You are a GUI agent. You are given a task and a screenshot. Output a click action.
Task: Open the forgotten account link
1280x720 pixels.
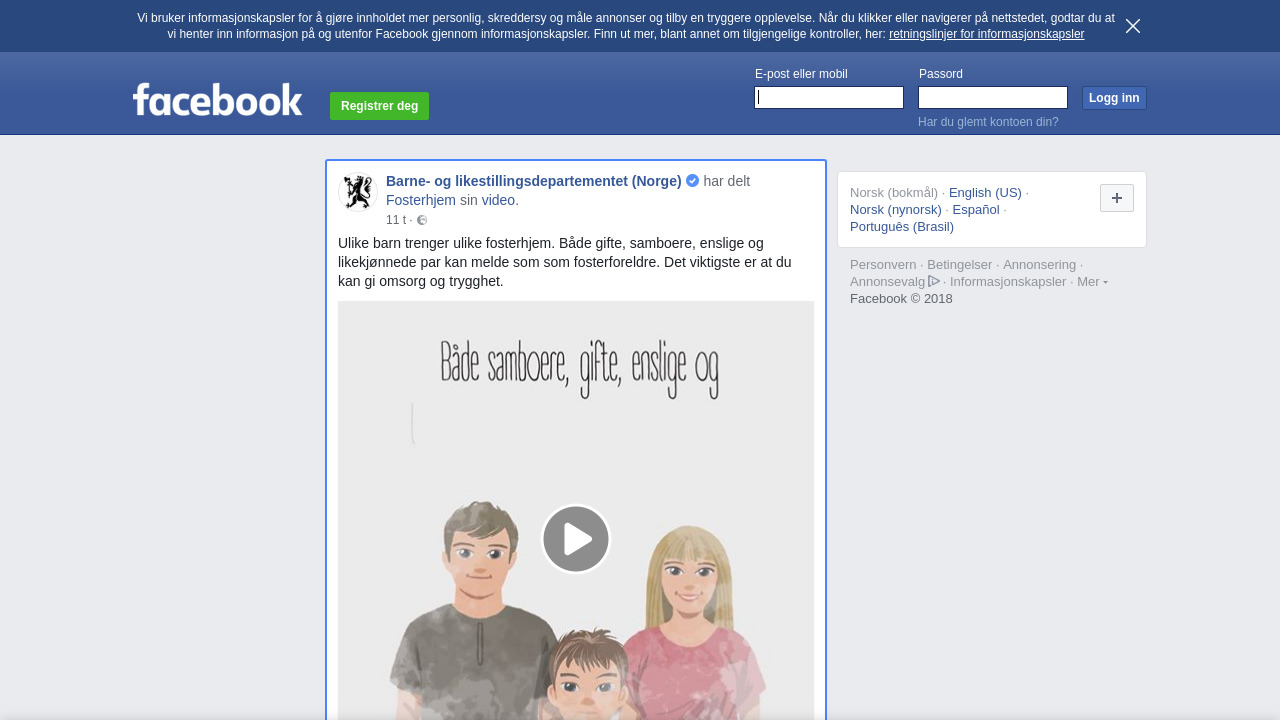tap(988, 122)
